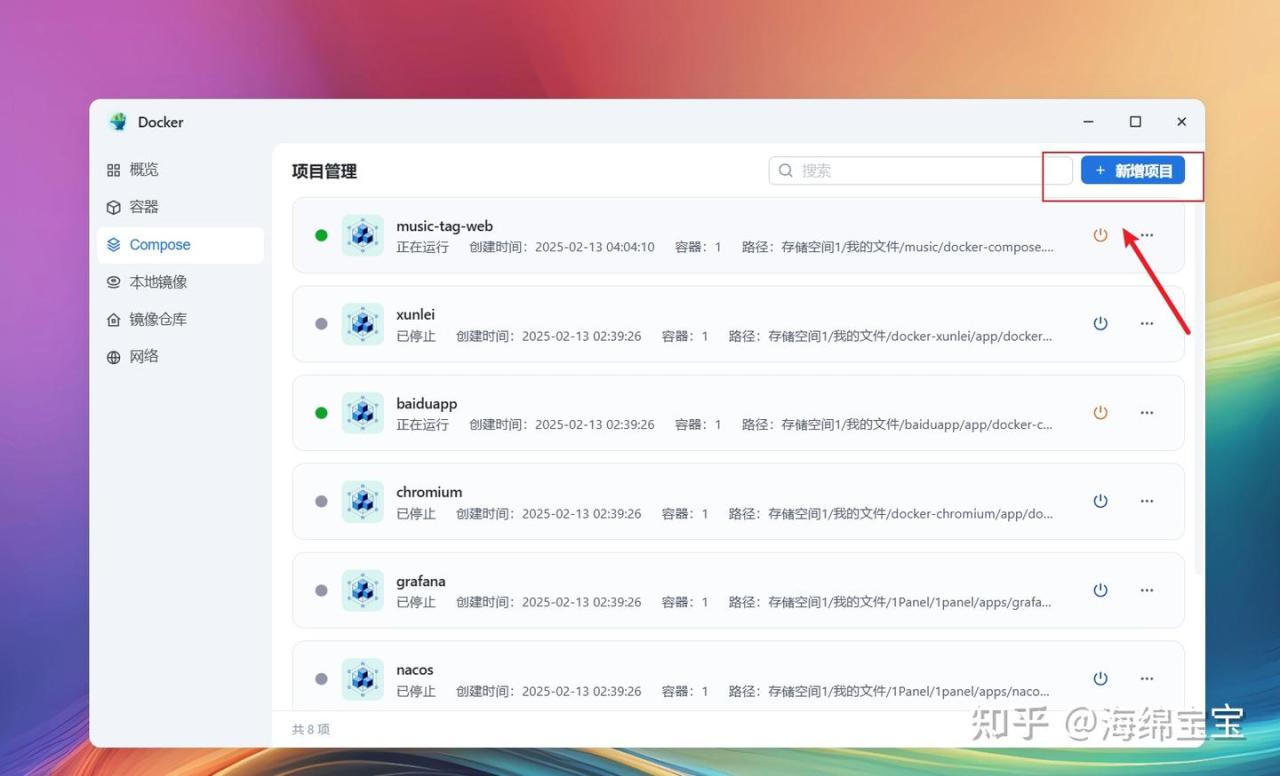1280x776 pixels.
Task: Select the Compose sidebar item
Action: pos(180,245)
